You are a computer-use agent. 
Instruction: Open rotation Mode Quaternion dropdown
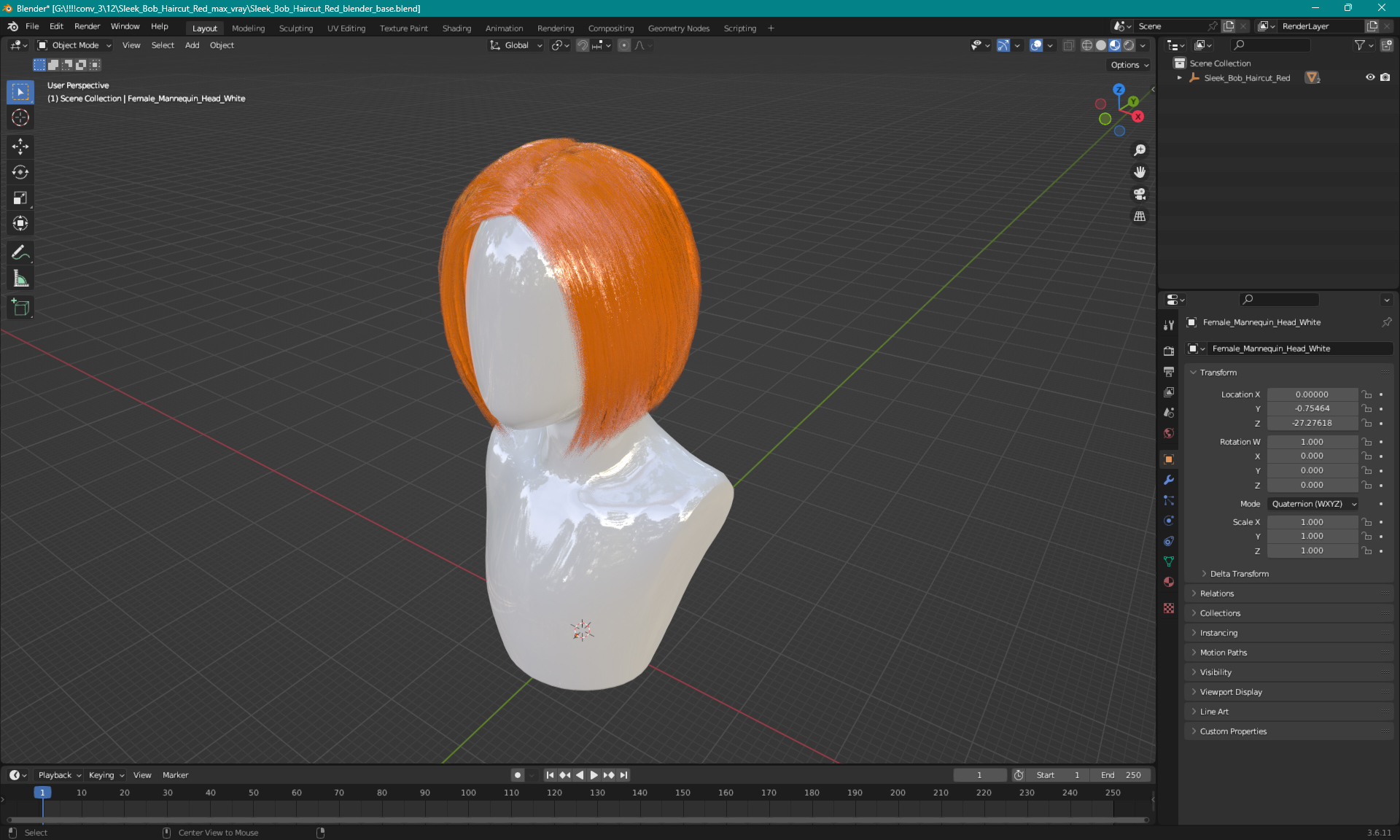1313,504
